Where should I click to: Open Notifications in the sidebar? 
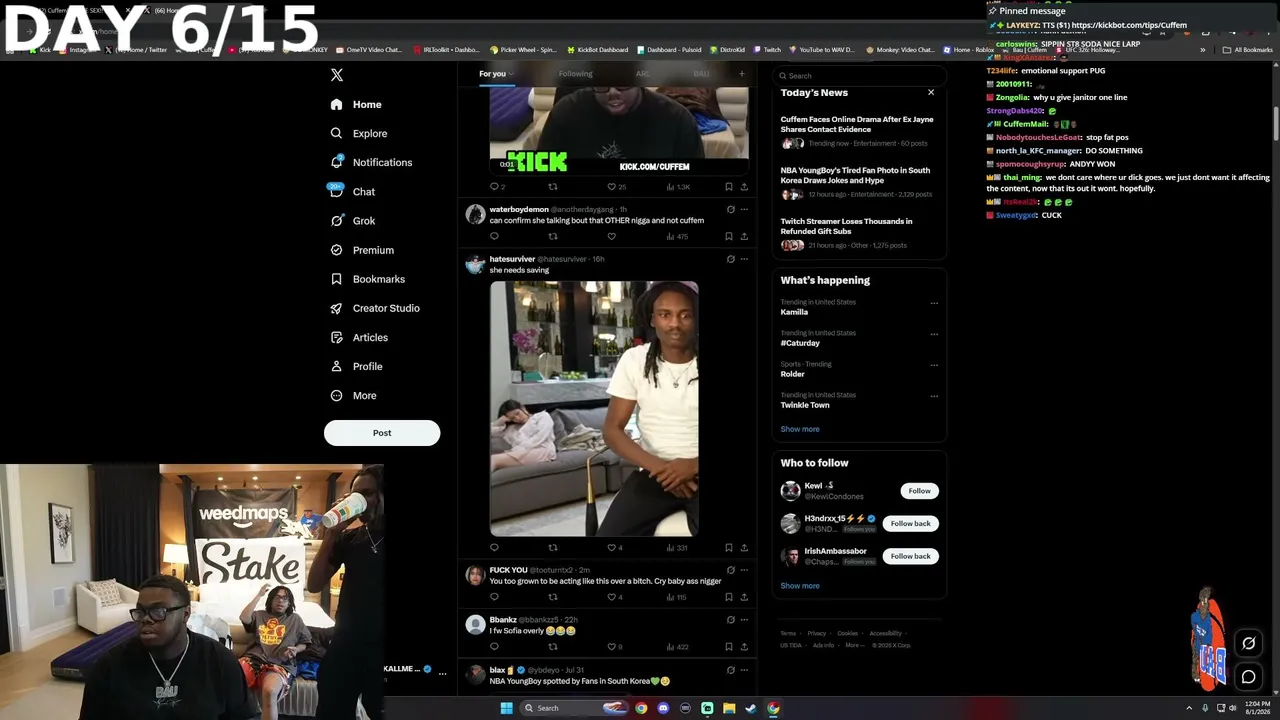[371, 162]
